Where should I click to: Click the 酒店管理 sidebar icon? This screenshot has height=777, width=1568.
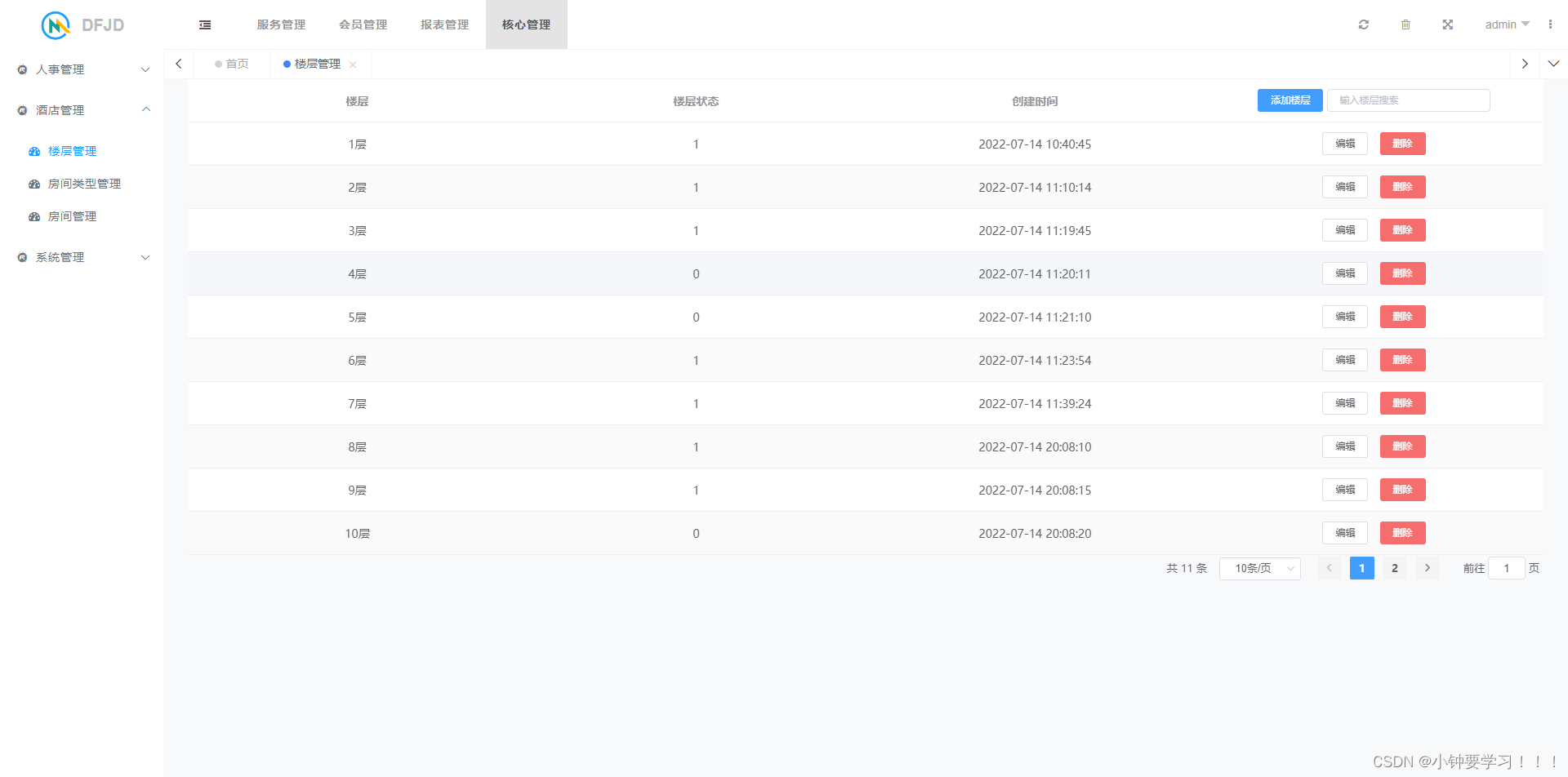tap(22, 110)
